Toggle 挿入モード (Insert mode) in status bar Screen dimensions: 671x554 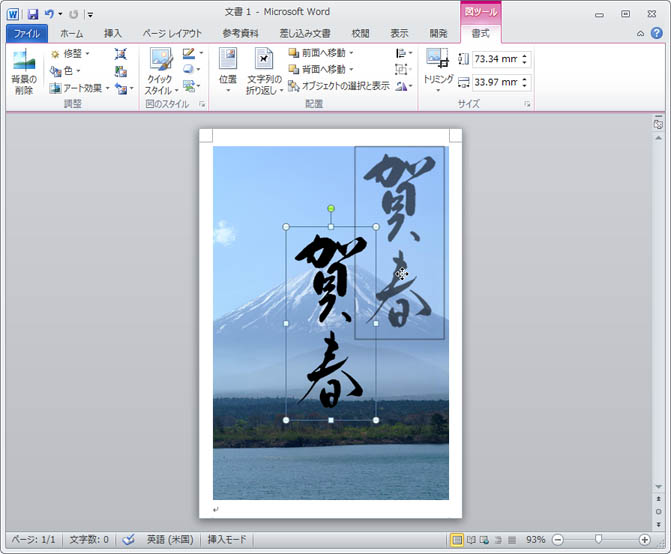coord(229,539)
